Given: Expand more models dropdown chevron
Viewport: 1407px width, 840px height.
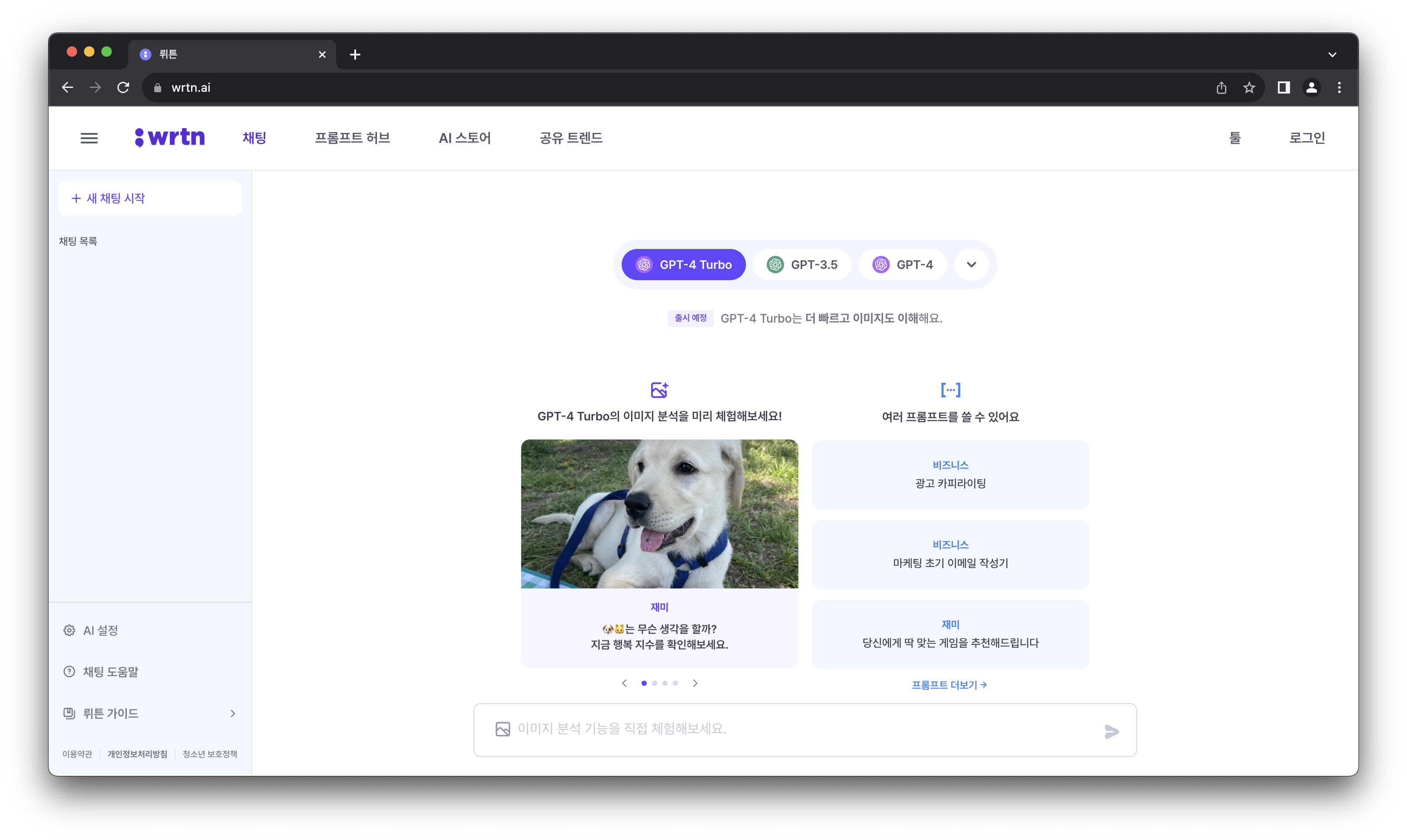Looking at the screenshot, I should click(971, 264).
